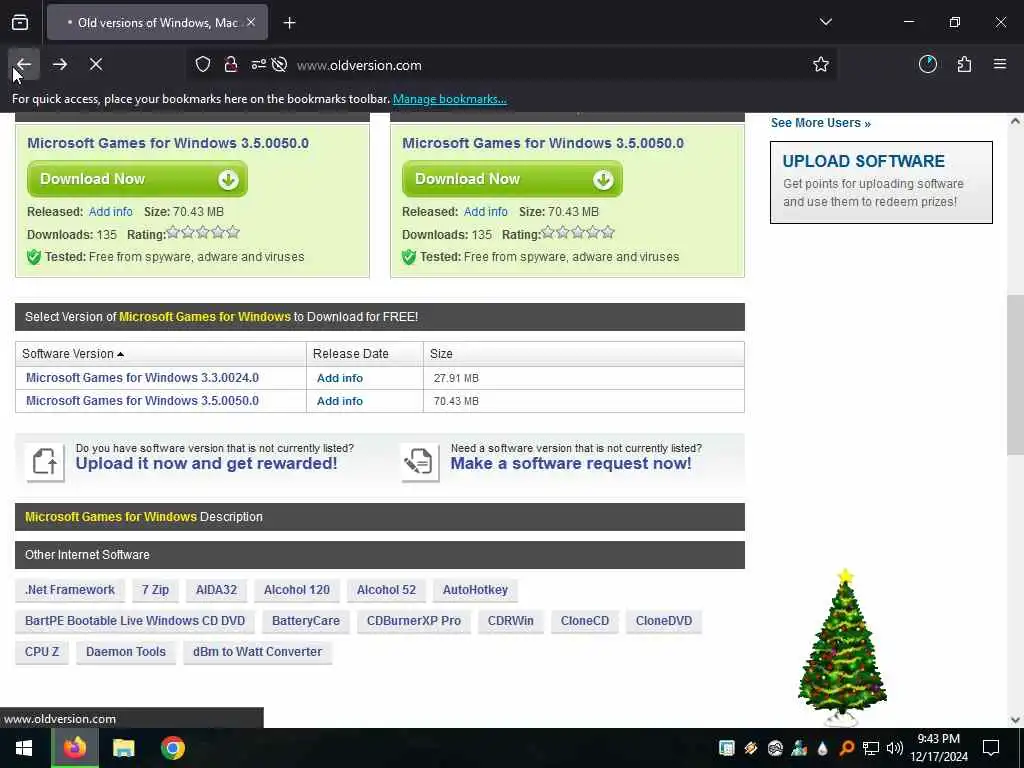Image resolution: width=1024 pixels, height=768 pixels.
Task: Click right Download Now button
Action: 512,179
